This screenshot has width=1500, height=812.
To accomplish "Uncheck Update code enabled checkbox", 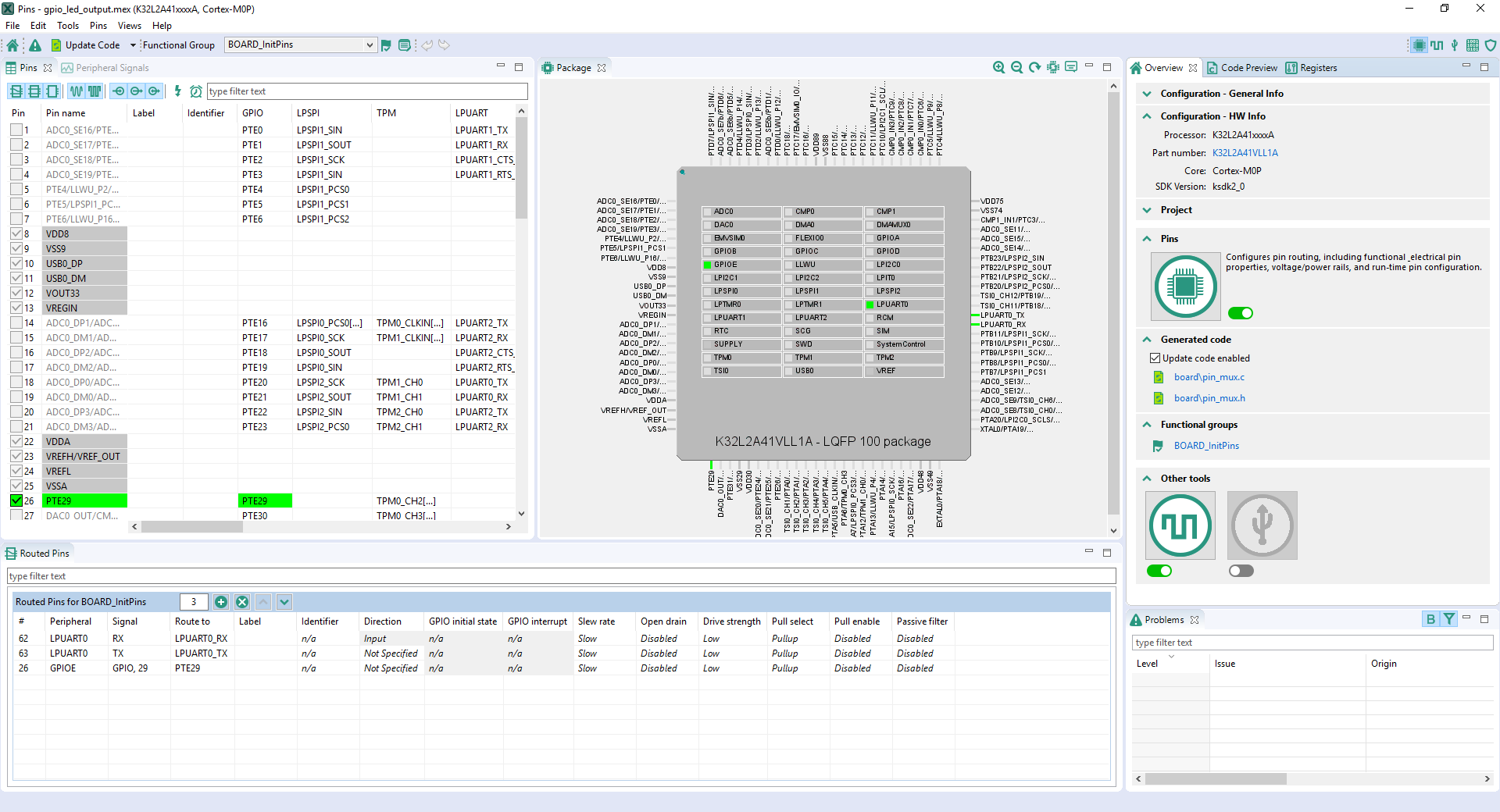I will pos(1155,358).
